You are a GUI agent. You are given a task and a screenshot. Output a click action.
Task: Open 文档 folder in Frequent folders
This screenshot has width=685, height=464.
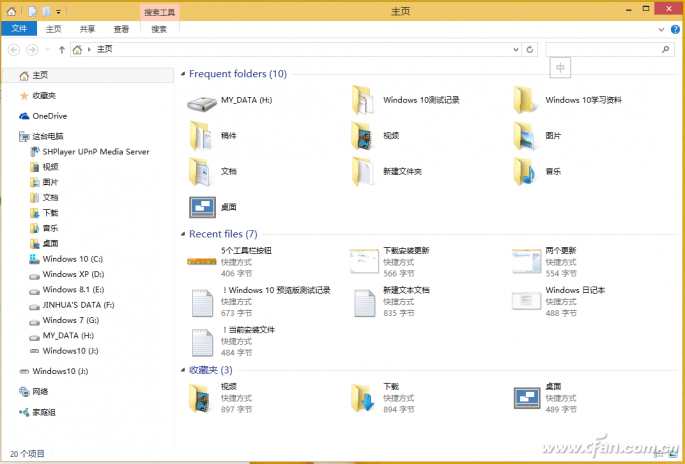201,171
